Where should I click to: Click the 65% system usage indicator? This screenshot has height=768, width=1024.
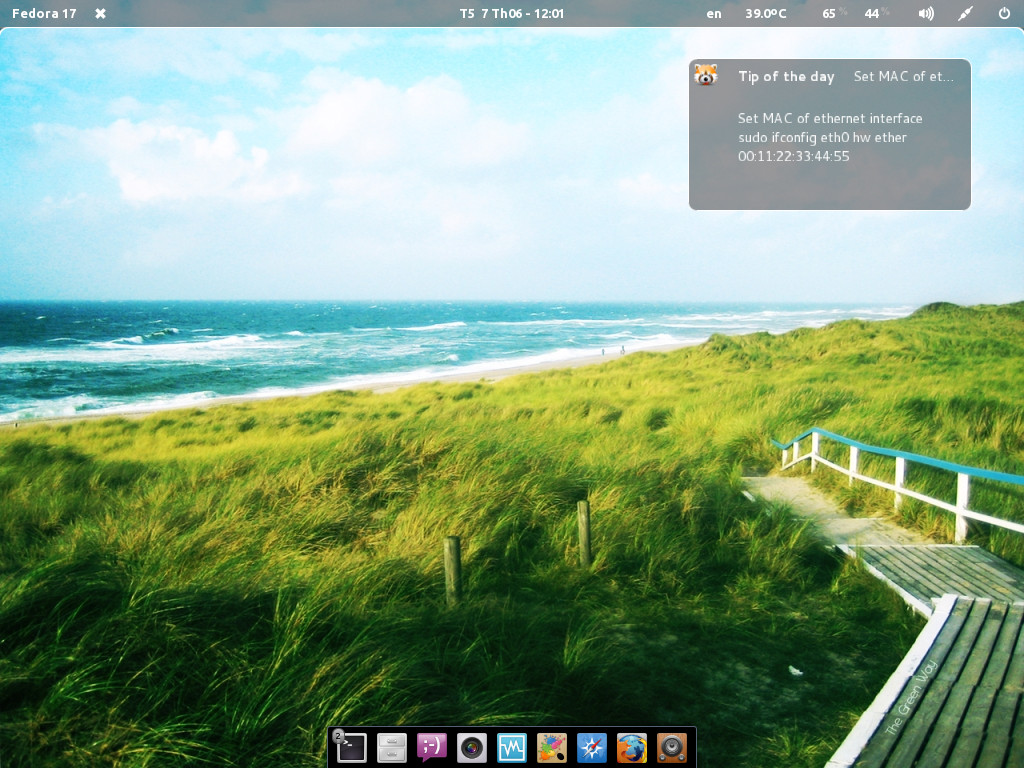pyautogui.click(x=834, y=13)
